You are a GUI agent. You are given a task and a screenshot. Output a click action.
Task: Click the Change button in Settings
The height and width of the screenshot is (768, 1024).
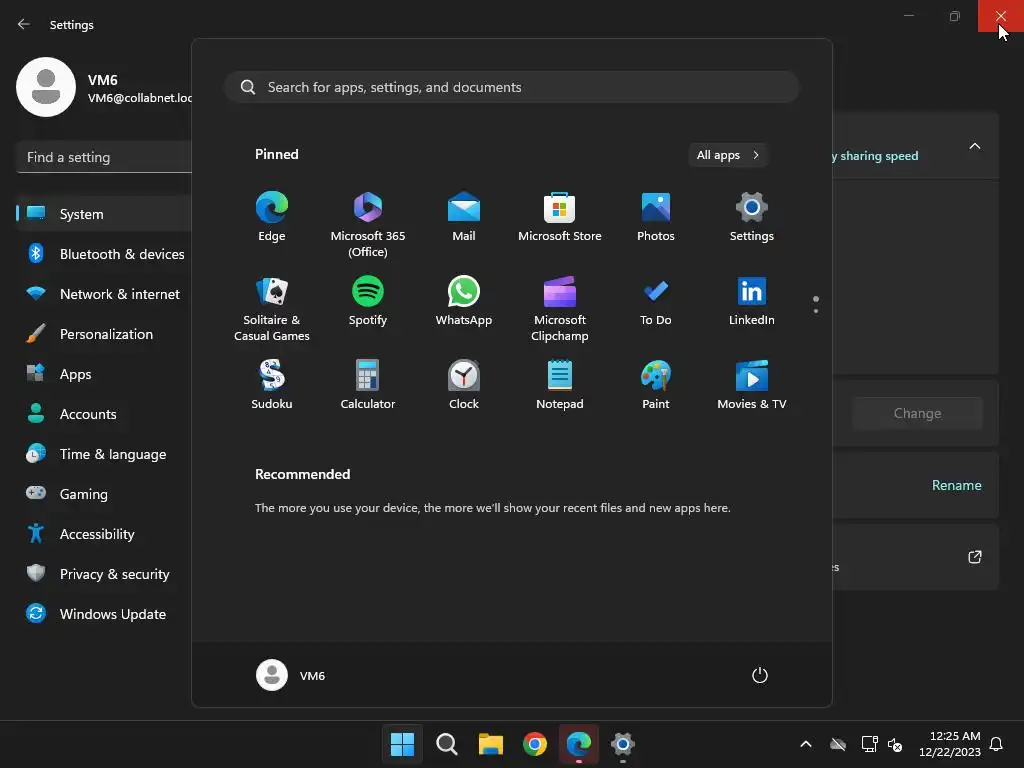917,413
